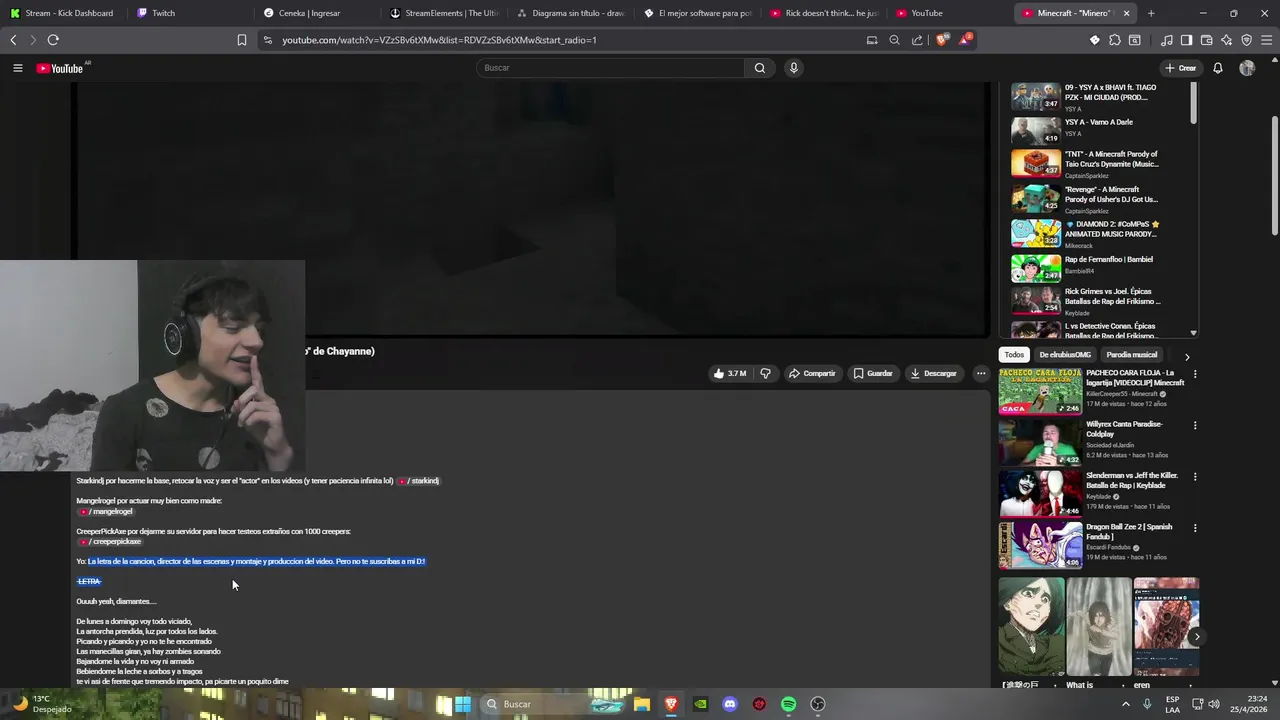Open File Explorer from the taskbar
The height and width of the screenshot is (720, 1280).
click(641, 704)
